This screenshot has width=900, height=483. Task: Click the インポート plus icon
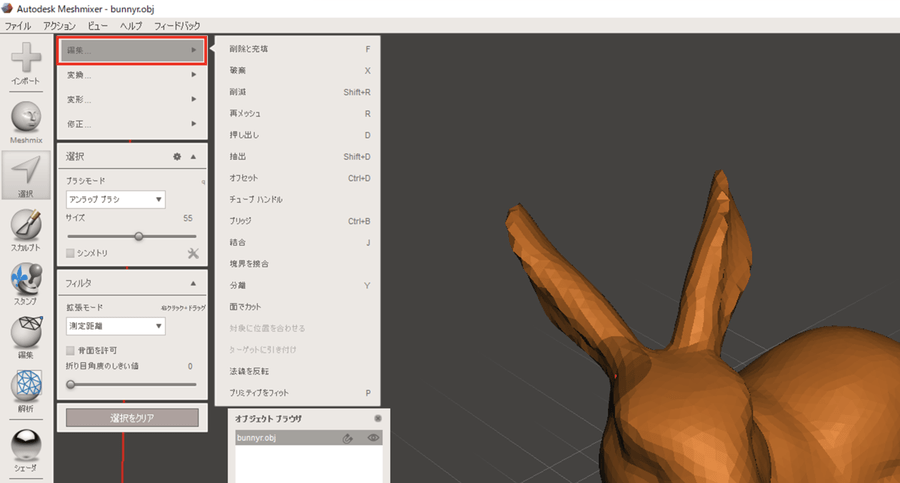tap(26, 58)
